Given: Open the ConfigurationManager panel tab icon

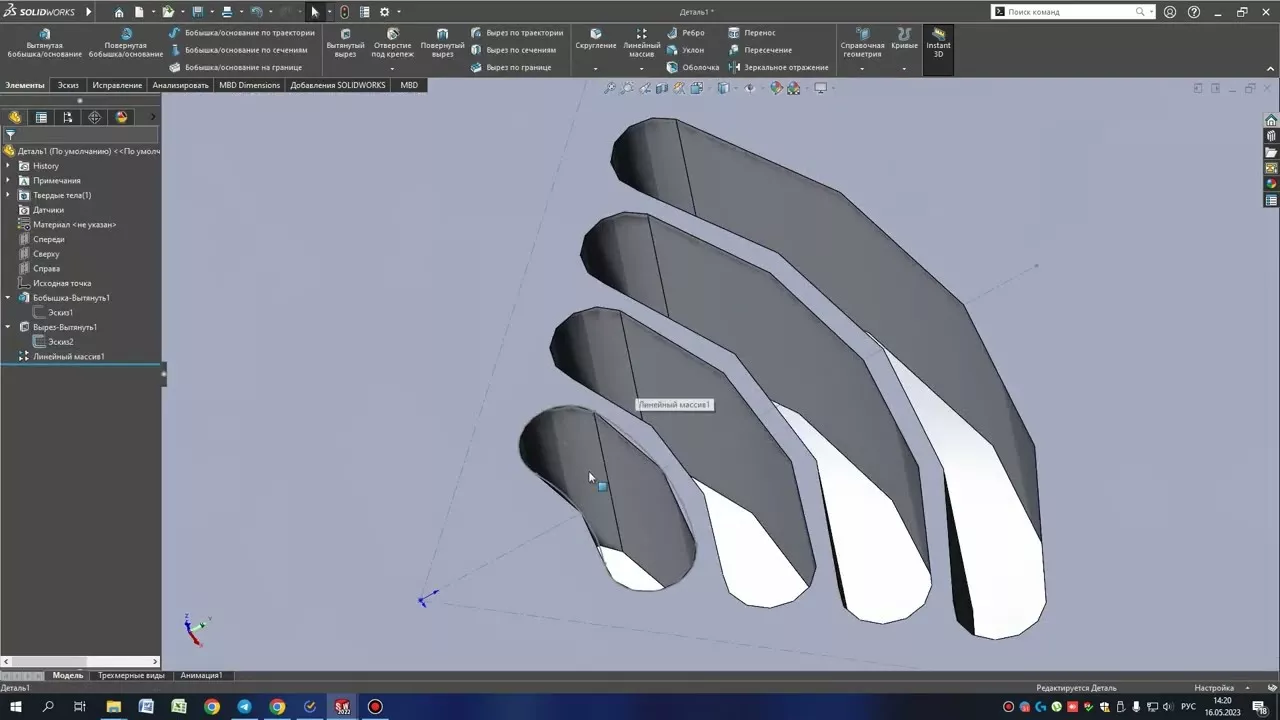Looking at the screenshot, I should pyautogui.click(x=68, y=117).
